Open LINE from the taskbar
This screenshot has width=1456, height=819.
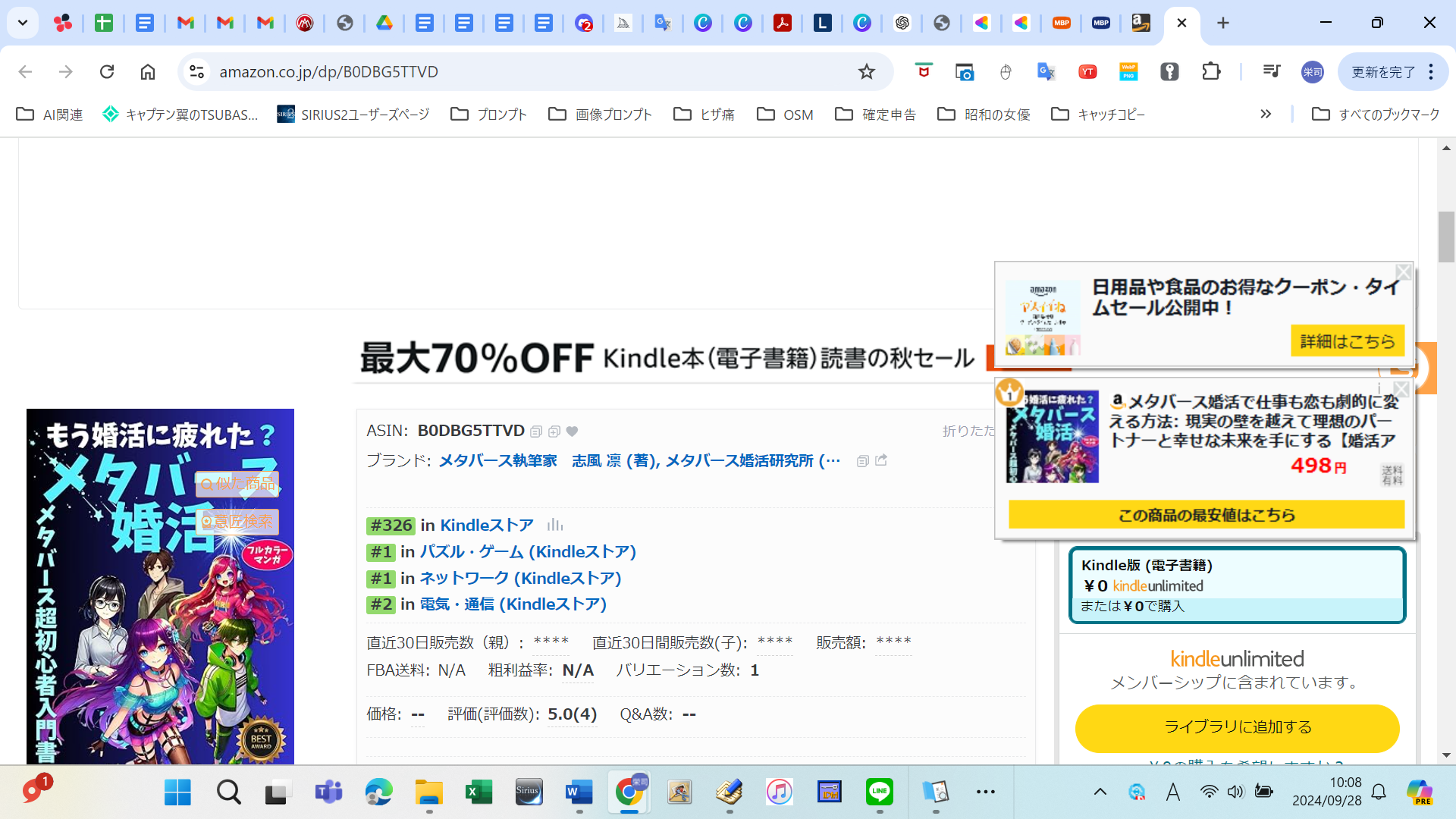tap(880, 792)
